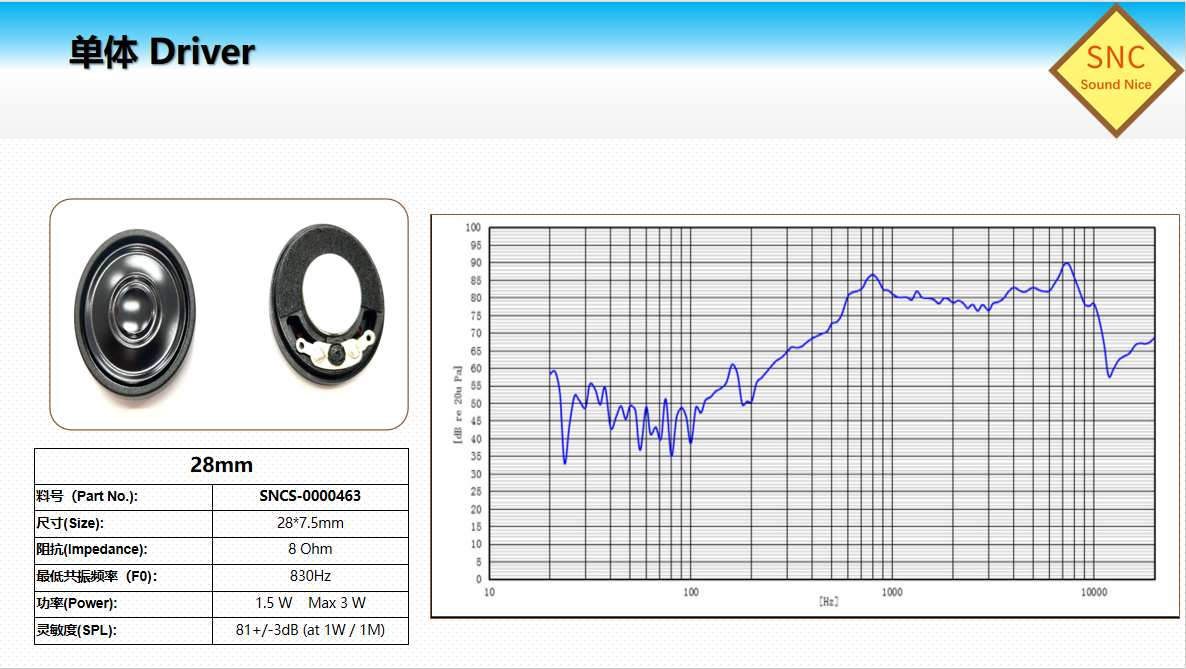Click the SNCS-0000463 part number value
Viewport: 1186px width, 669px height.
310,496
